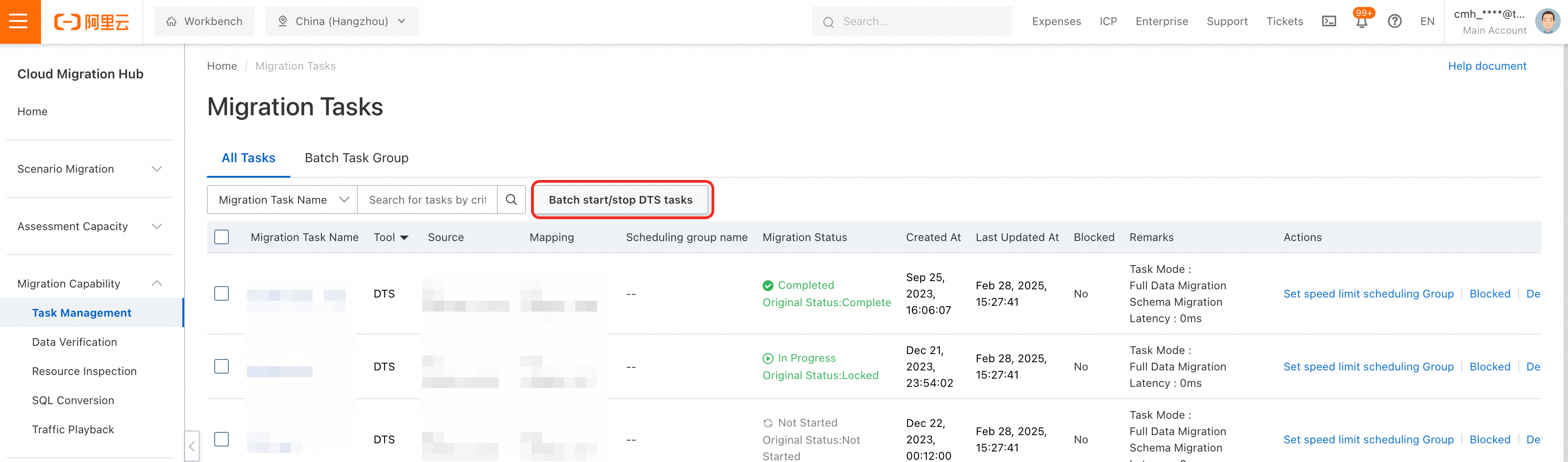Click the Cloud Migration Hub sidebar title

[x=80, y=74]
